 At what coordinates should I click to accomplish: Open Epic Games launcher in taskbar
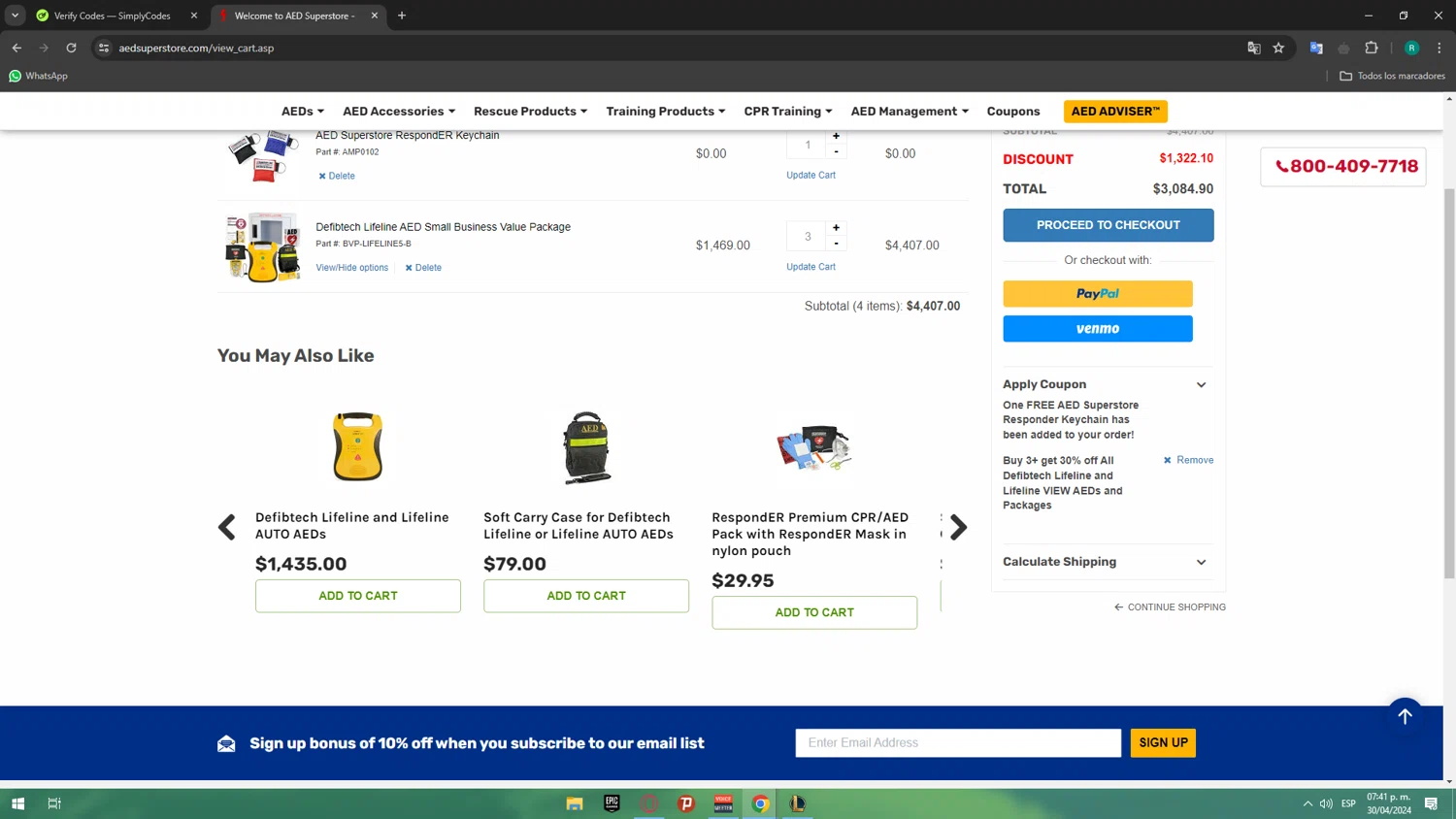pos(612,803)
